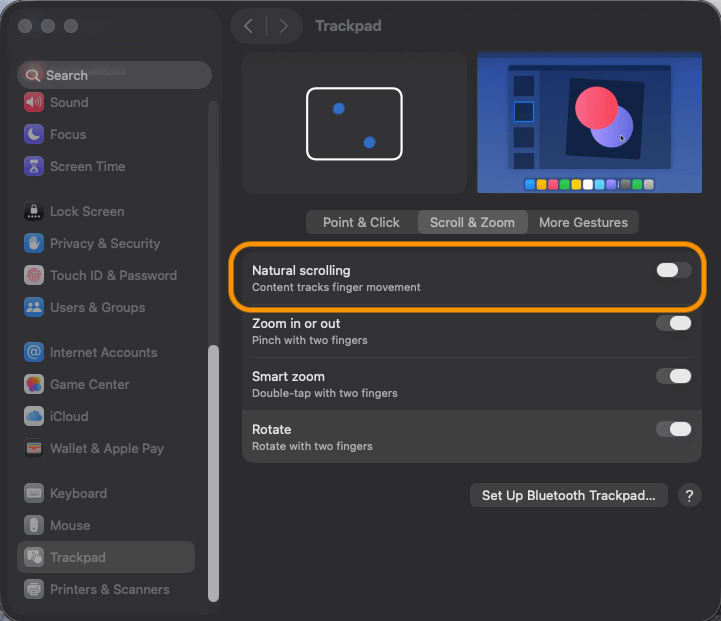Click 'Content tracks finger movement' description

[x=336, y=287]
